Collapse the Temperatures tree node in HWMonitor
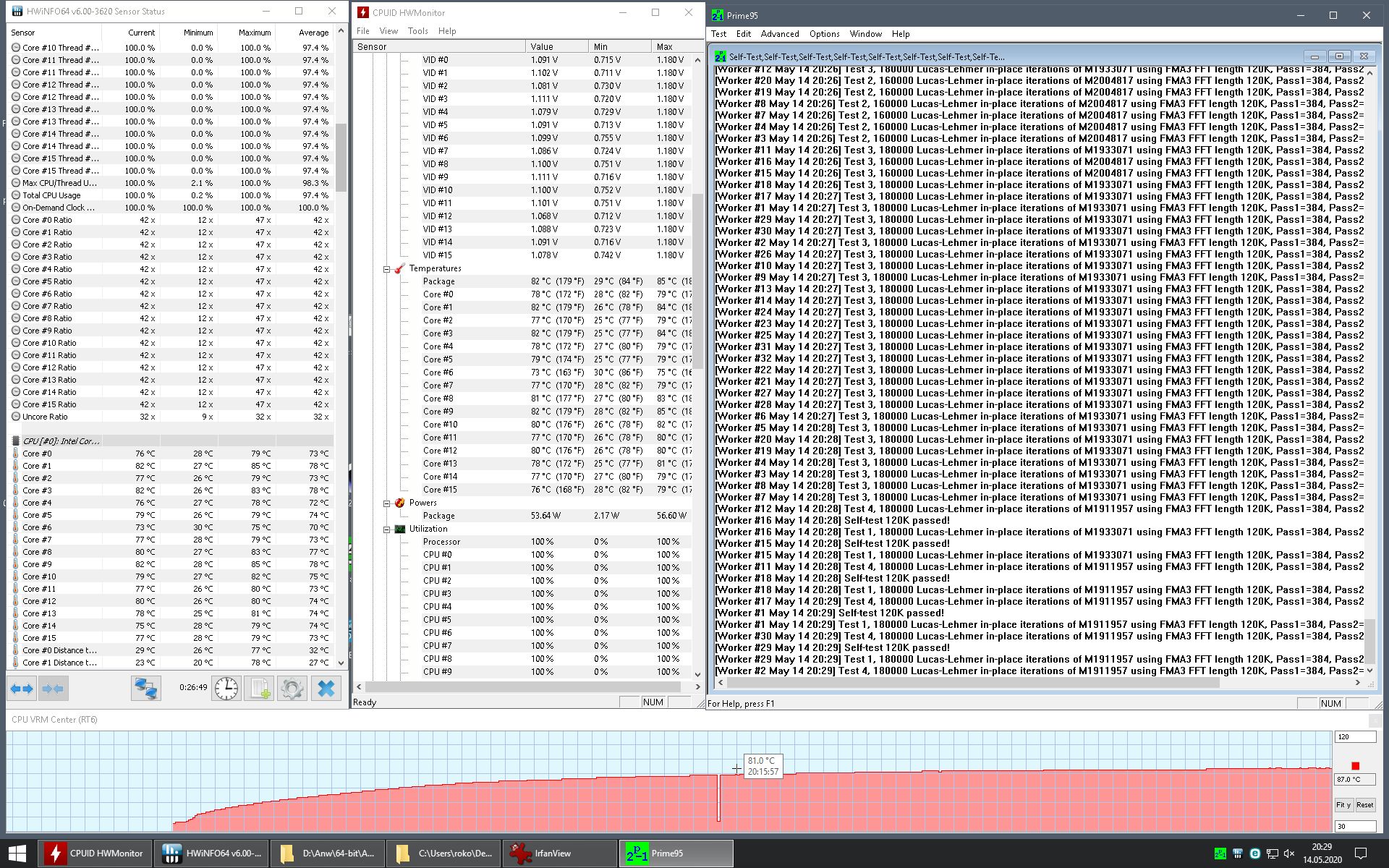This screenshot has height=868, width=1389. [x=387, y=268]
